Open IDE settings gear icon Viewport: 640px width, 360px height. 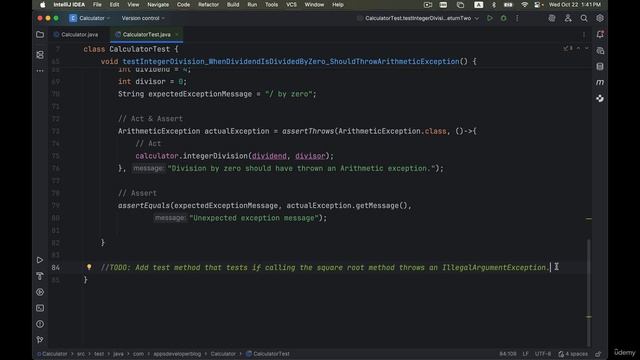[x=600, y=18]
